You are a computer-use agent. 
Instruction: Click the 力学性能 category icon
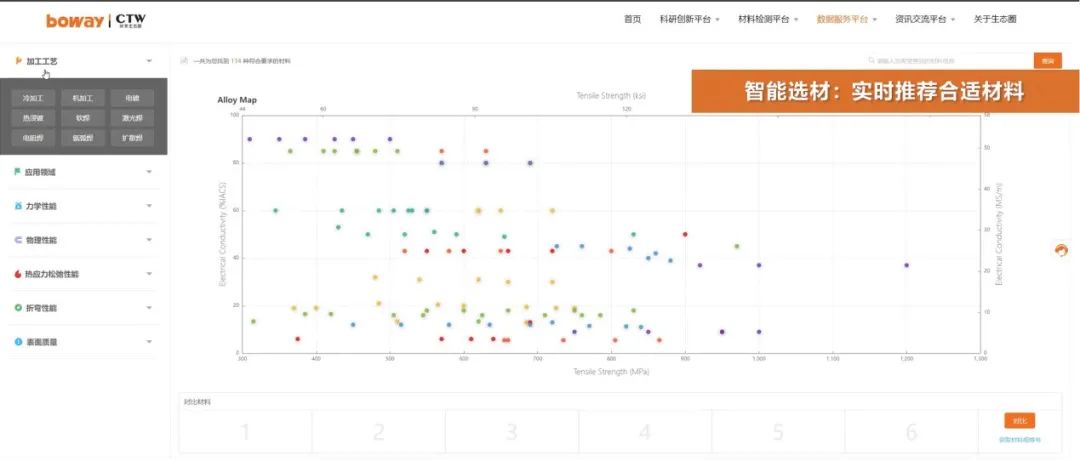tap(18, 205)
